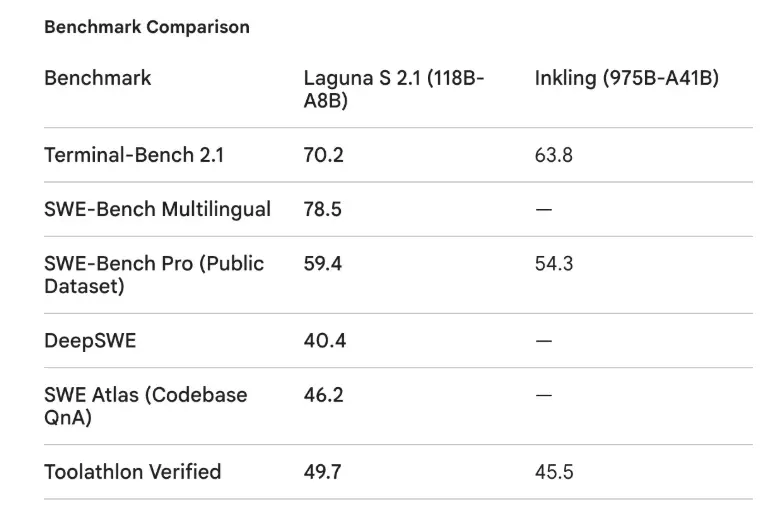This screenshot has height=521, width=783.
Task: Select the Benchmark column header
Action: click(x=97, y=78)
